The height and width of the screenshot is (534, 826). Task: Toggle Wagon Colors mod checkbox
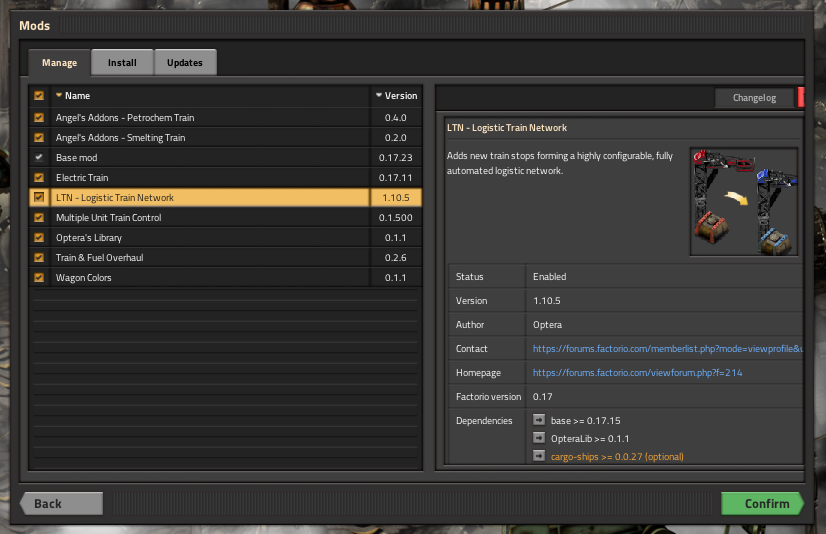coord(39,278)
